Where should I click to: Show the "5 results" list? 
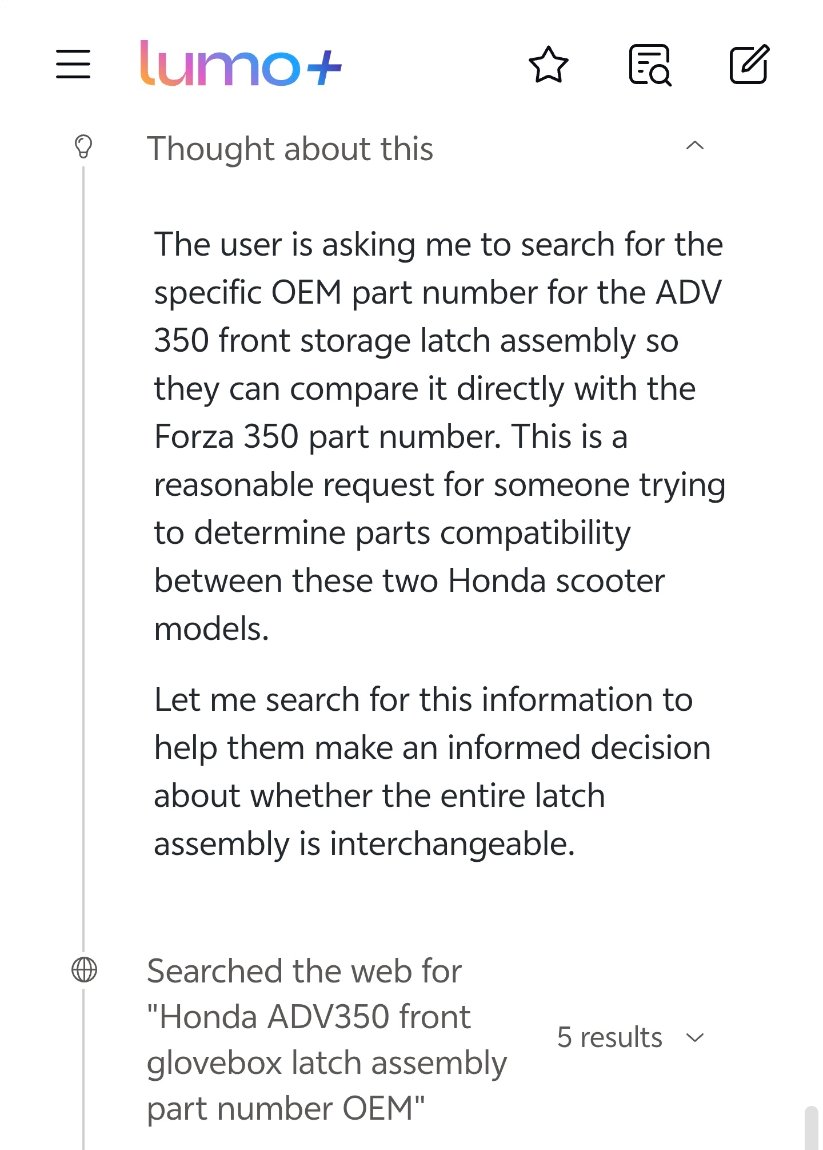point(609,1038)
